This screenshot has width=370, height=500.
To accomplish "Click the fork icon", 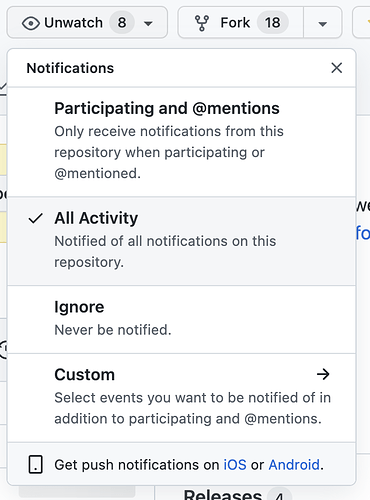I will click(x=202, y=23).
